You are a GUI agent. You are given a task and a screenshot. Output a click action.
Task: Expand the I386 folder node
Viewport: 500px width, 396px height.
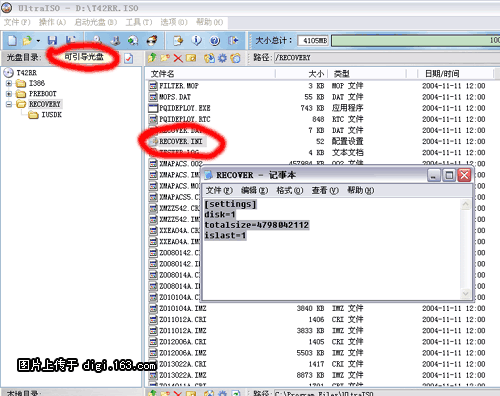(9, 83)
